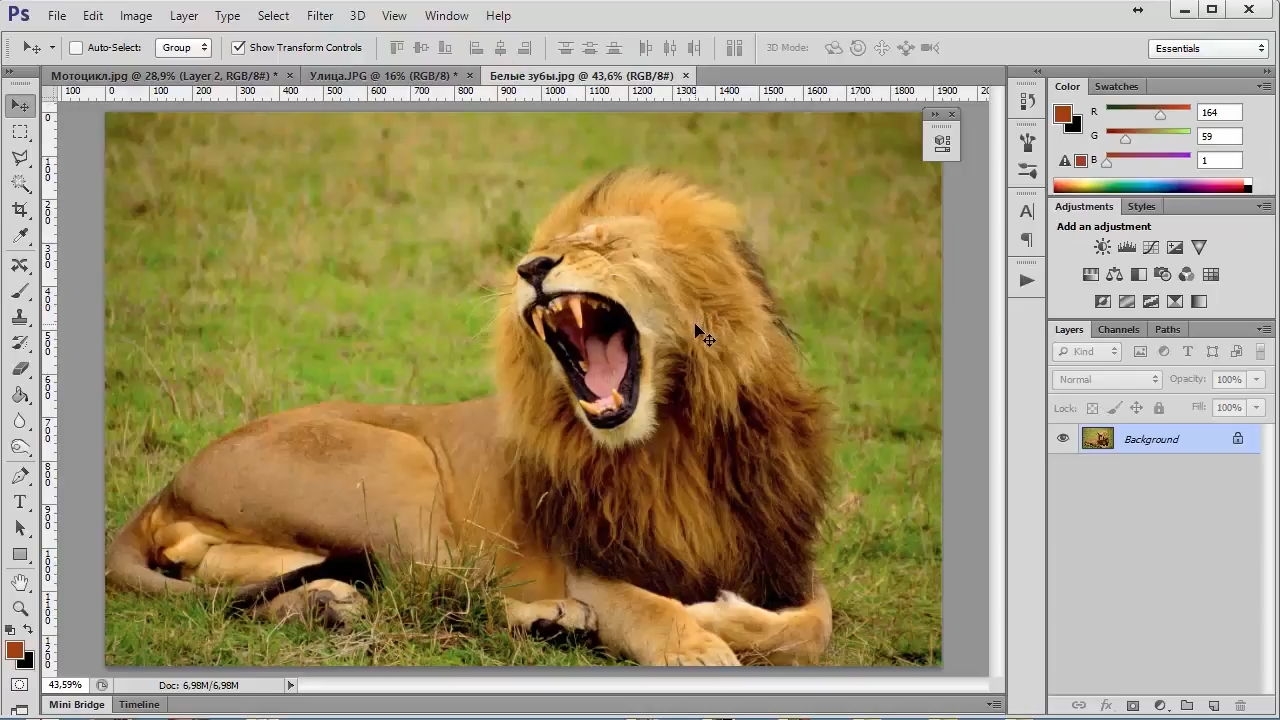Select the Eyedropper tool
Image resolution: width=1280 pixels, height=720 pixels.
tap(20, 237)
